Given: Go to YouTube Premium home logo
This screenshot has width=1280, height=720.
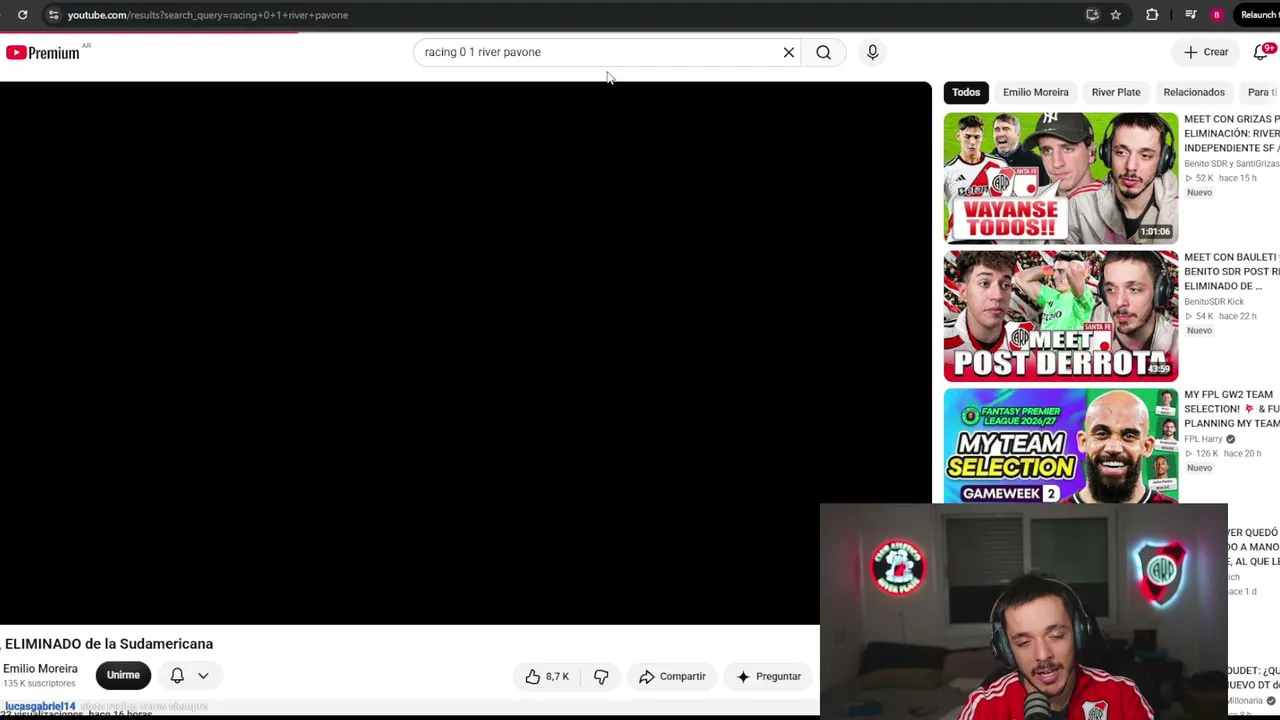Looking at the screenshot, I should pos(43,52).
